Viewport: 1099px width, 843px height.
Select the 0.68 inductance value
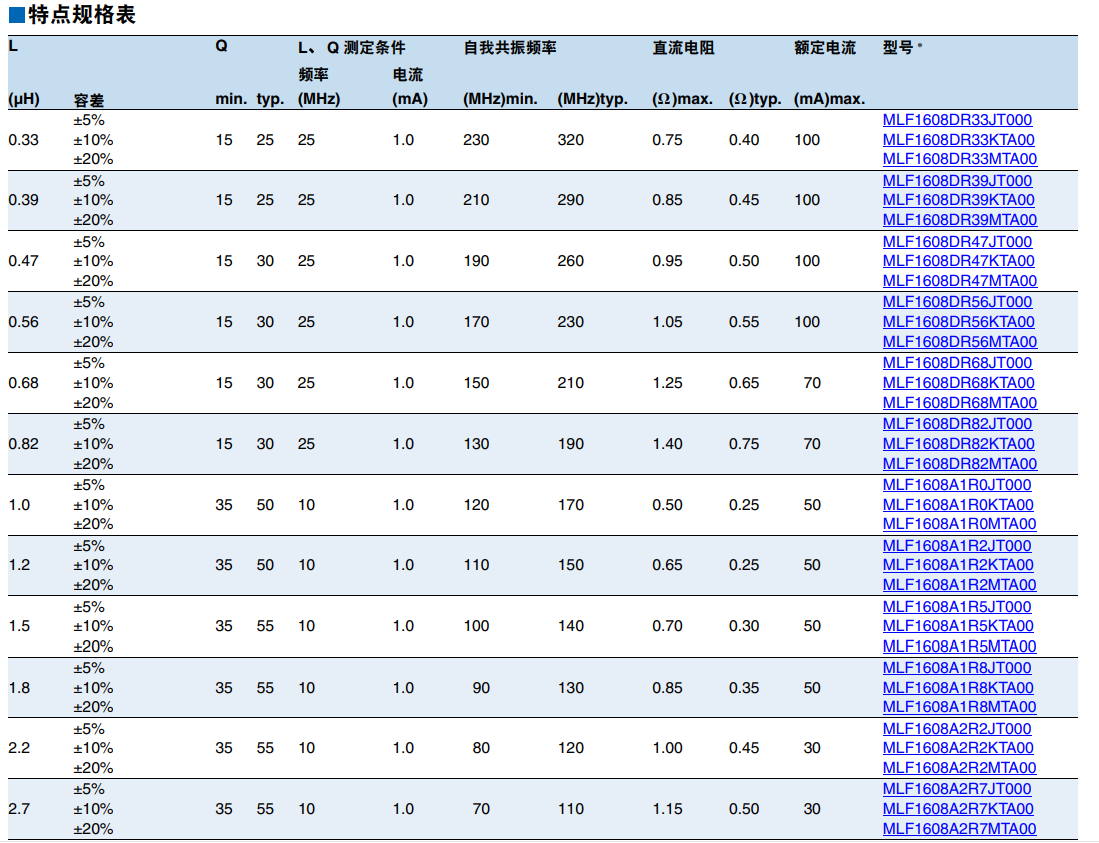click(23, 383)
